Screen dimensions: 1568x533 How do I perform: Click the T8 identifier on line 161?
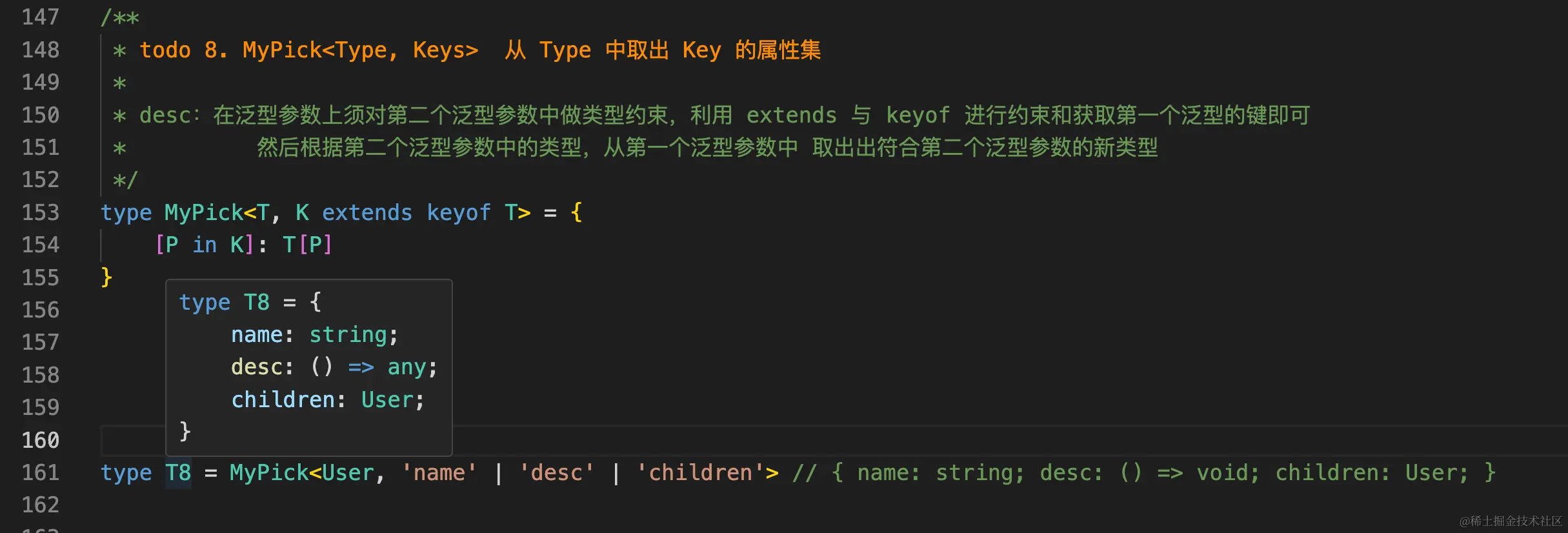pyautogui.click(x=178, y=473)
